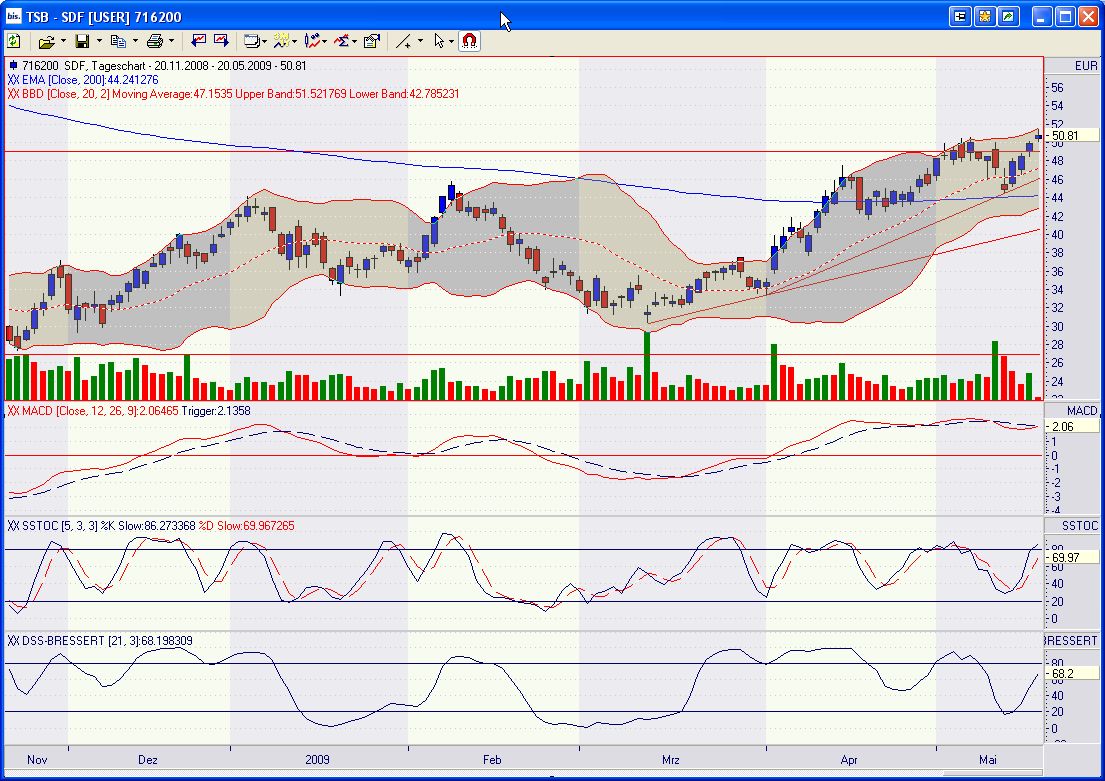
Task: Click the 2009 label on time axis
Action: pos(317,760)
